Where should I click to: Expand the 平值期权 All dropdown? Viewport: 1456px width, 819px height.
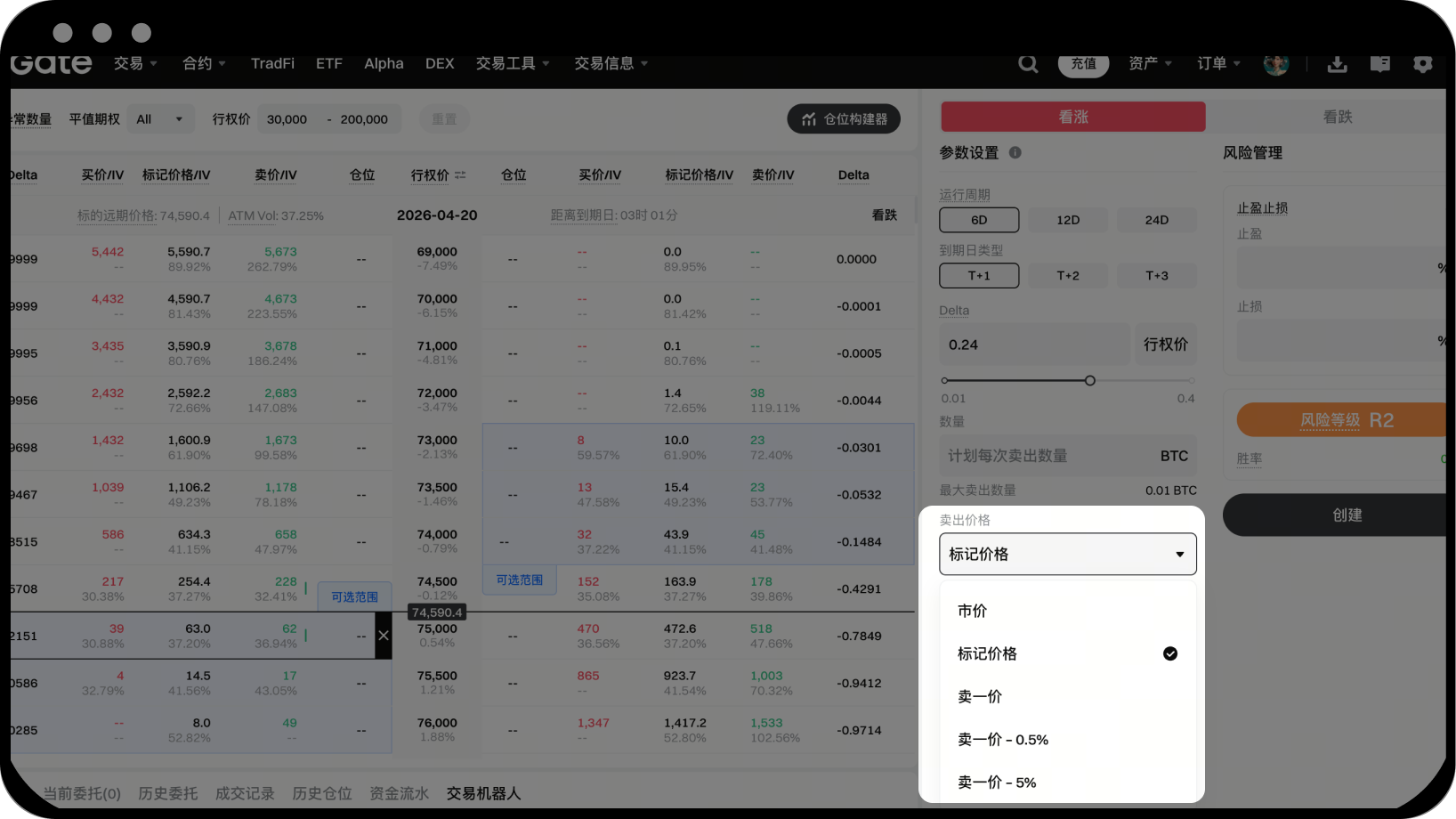159,119
